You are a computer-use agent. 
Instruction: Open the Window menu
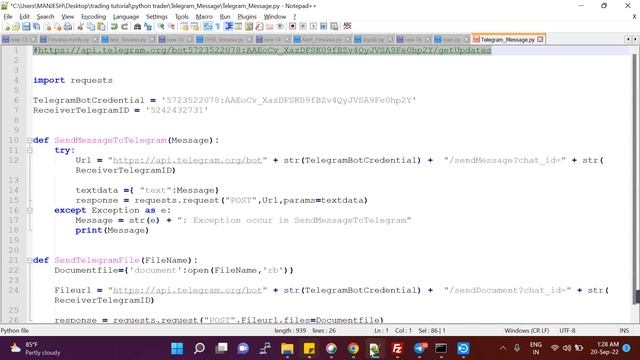coord(275,17)
